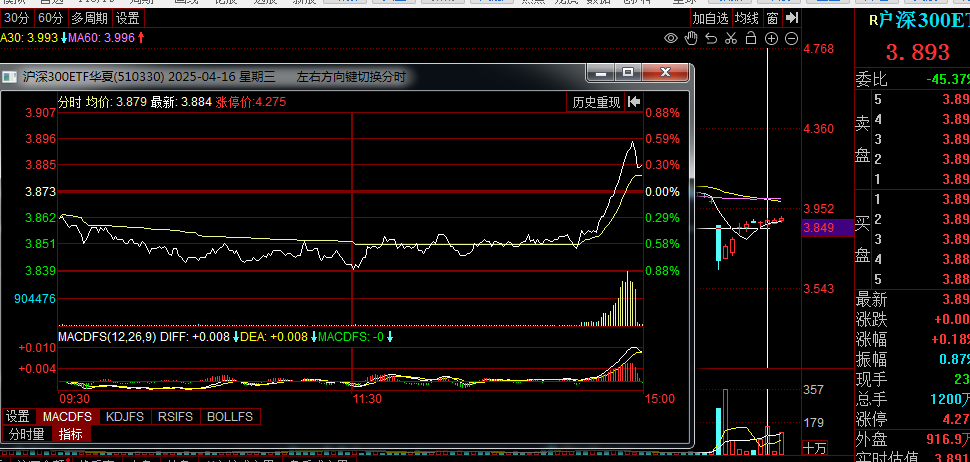970x462 pixels.
Task: Open 设置 below the MACD chart
Action: point(18,416)
